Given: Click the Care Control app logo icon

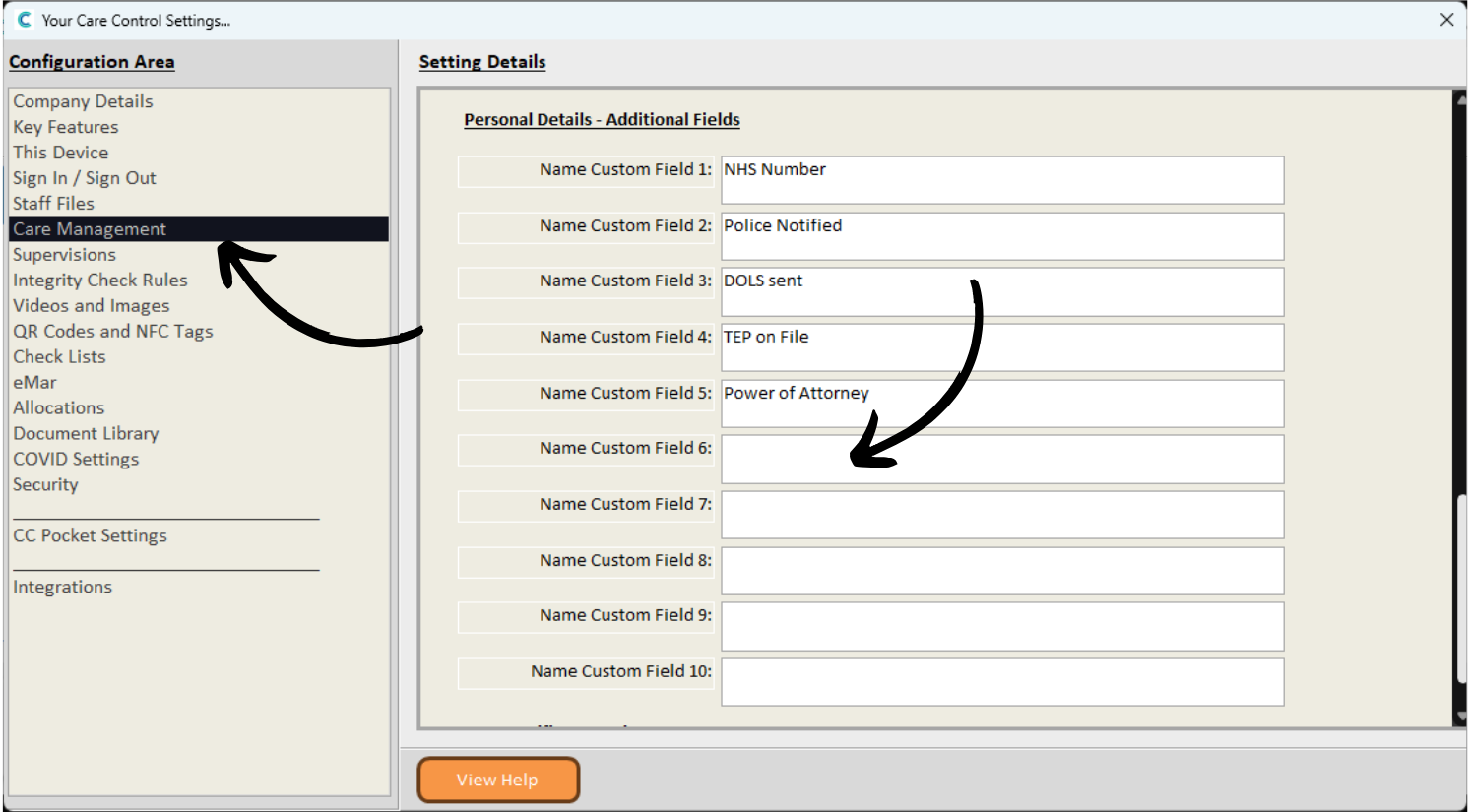Looking at the screenshot, I should [24, 20].
